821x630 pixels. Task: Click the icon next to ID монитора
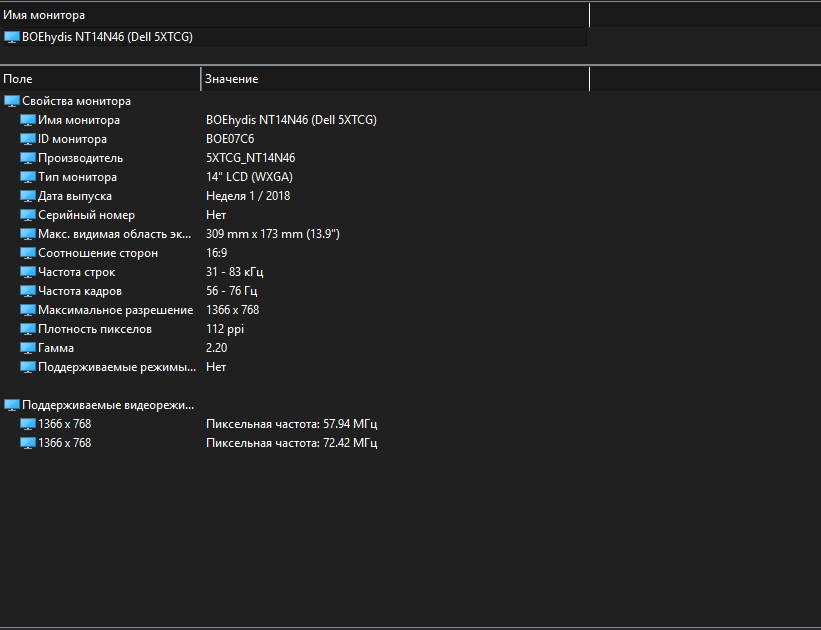28,139
